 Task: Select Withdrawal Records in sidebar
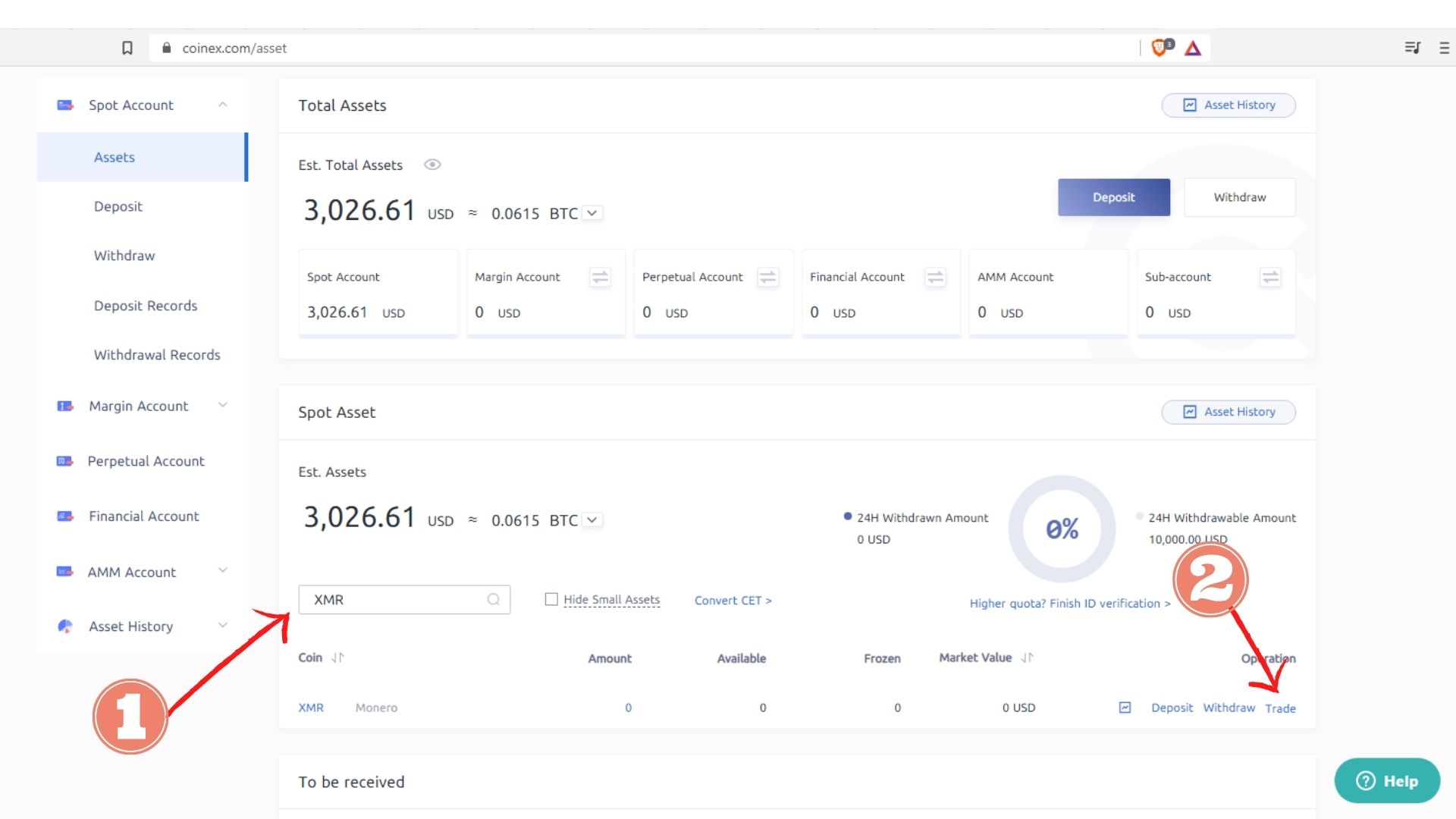coord(157,355)
